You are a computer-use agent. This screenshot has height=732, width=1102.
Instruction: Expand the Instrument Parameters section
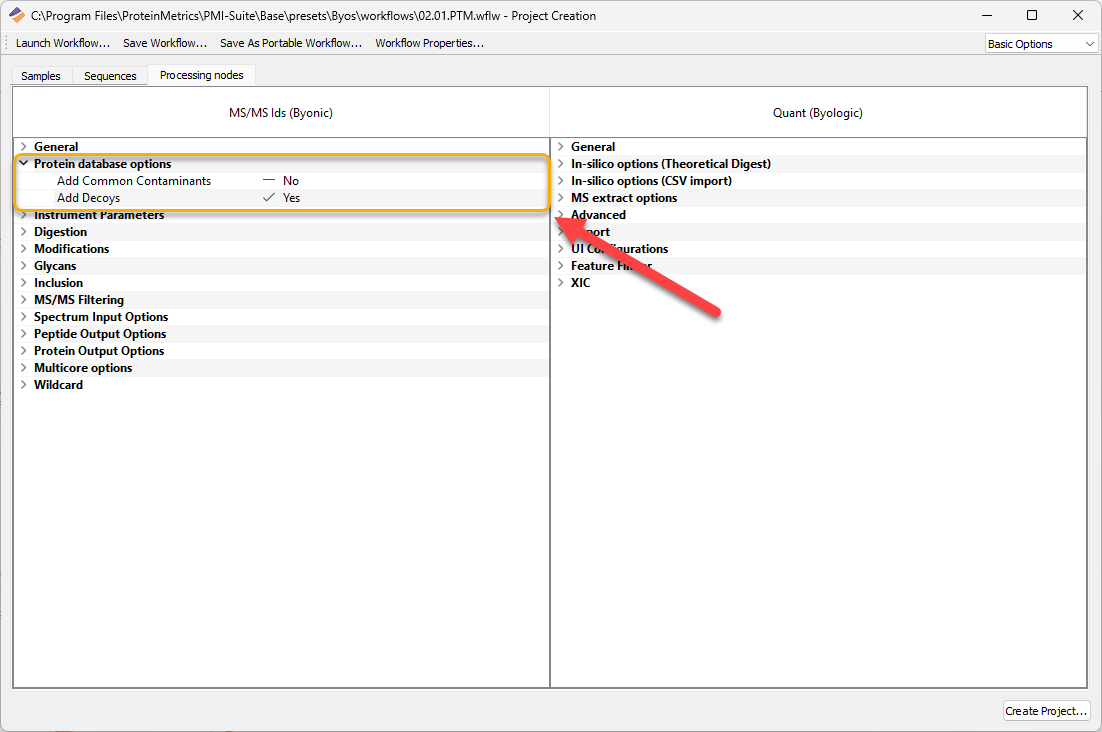pyautogui.click(x=24, y=215)
